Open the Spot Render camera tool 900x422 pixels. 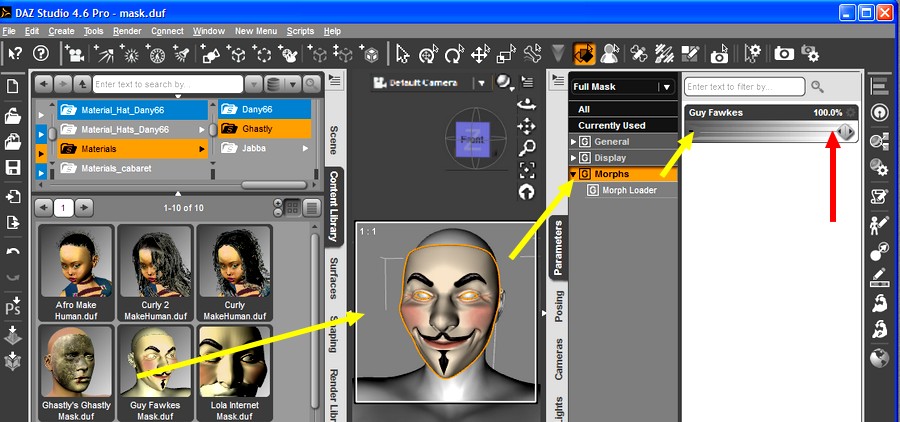(719, 54)
